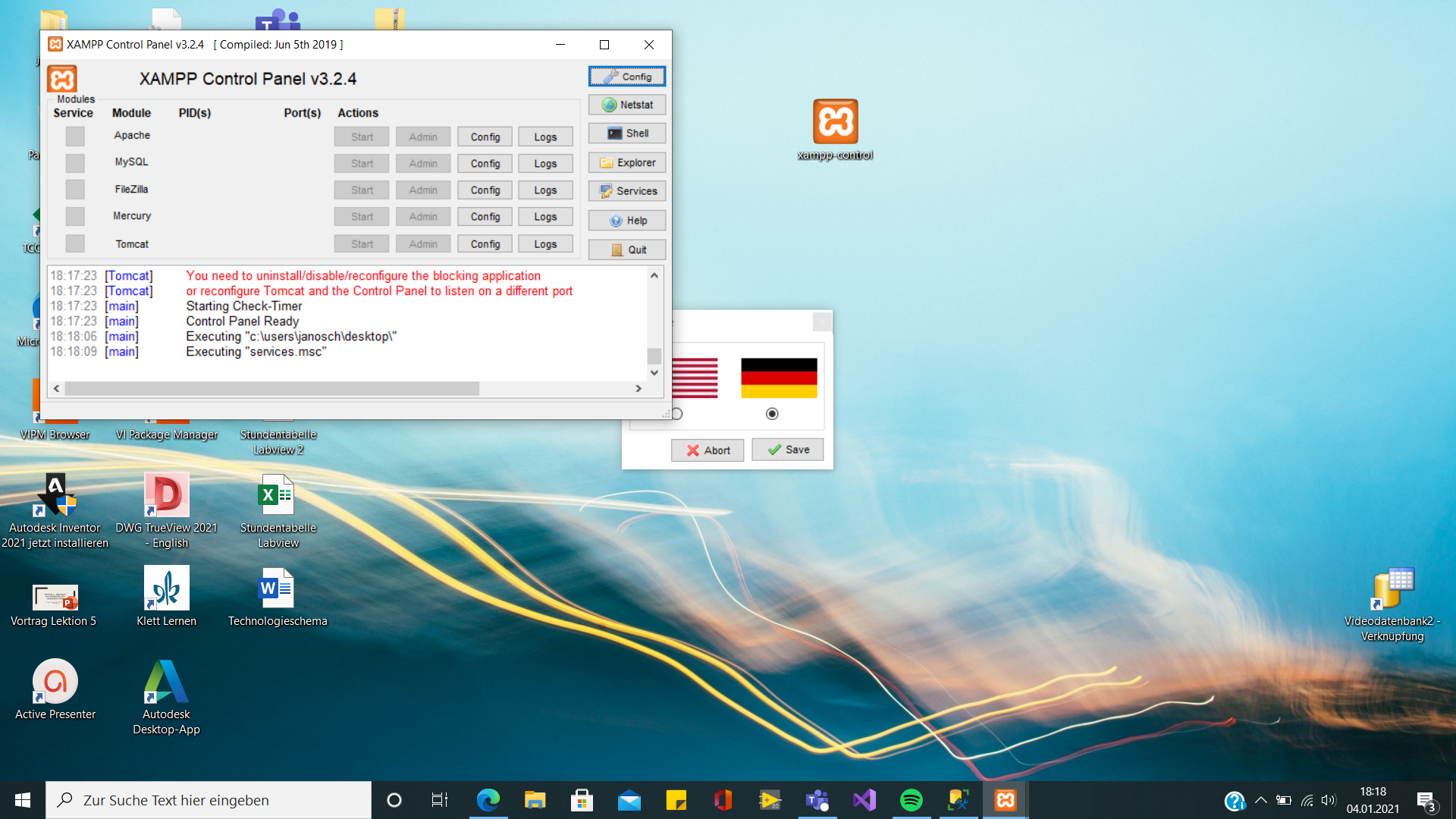The image size is (1456, 819).
Task: Click the Help button
Action: [x=627, y=221]
